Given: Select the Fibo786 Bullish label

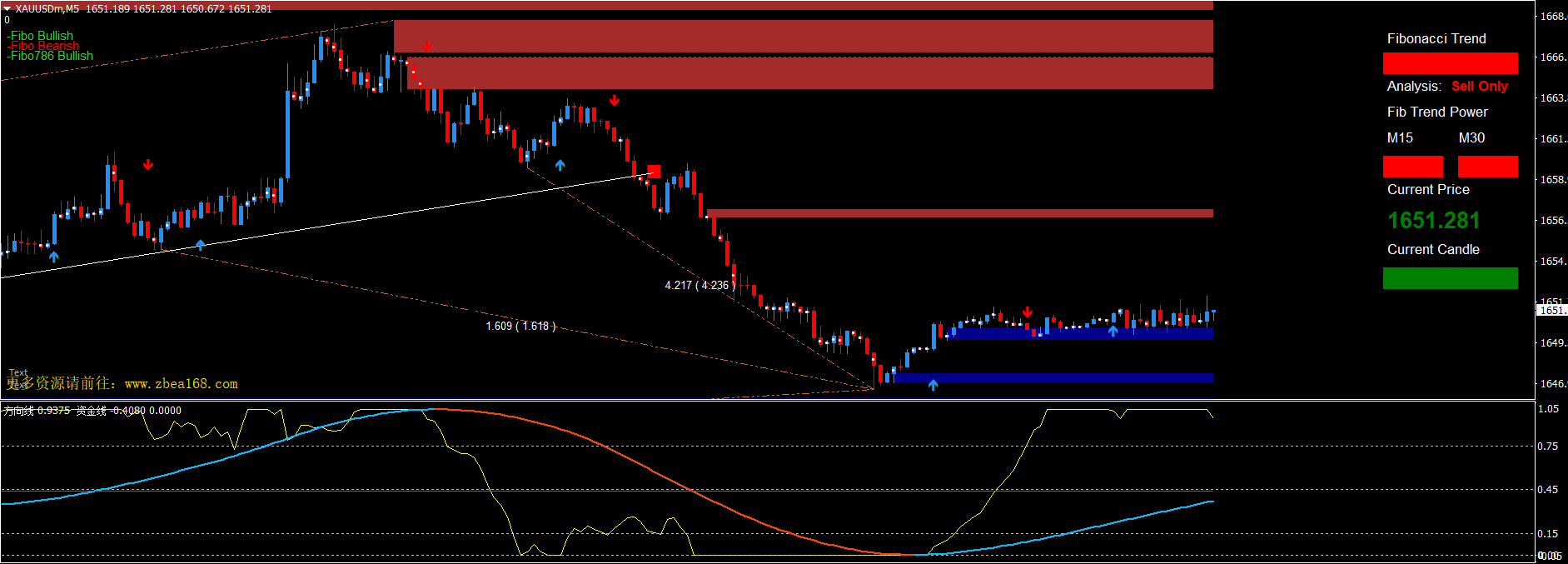Looking at the screenshot, I should (x=50, y=56).
